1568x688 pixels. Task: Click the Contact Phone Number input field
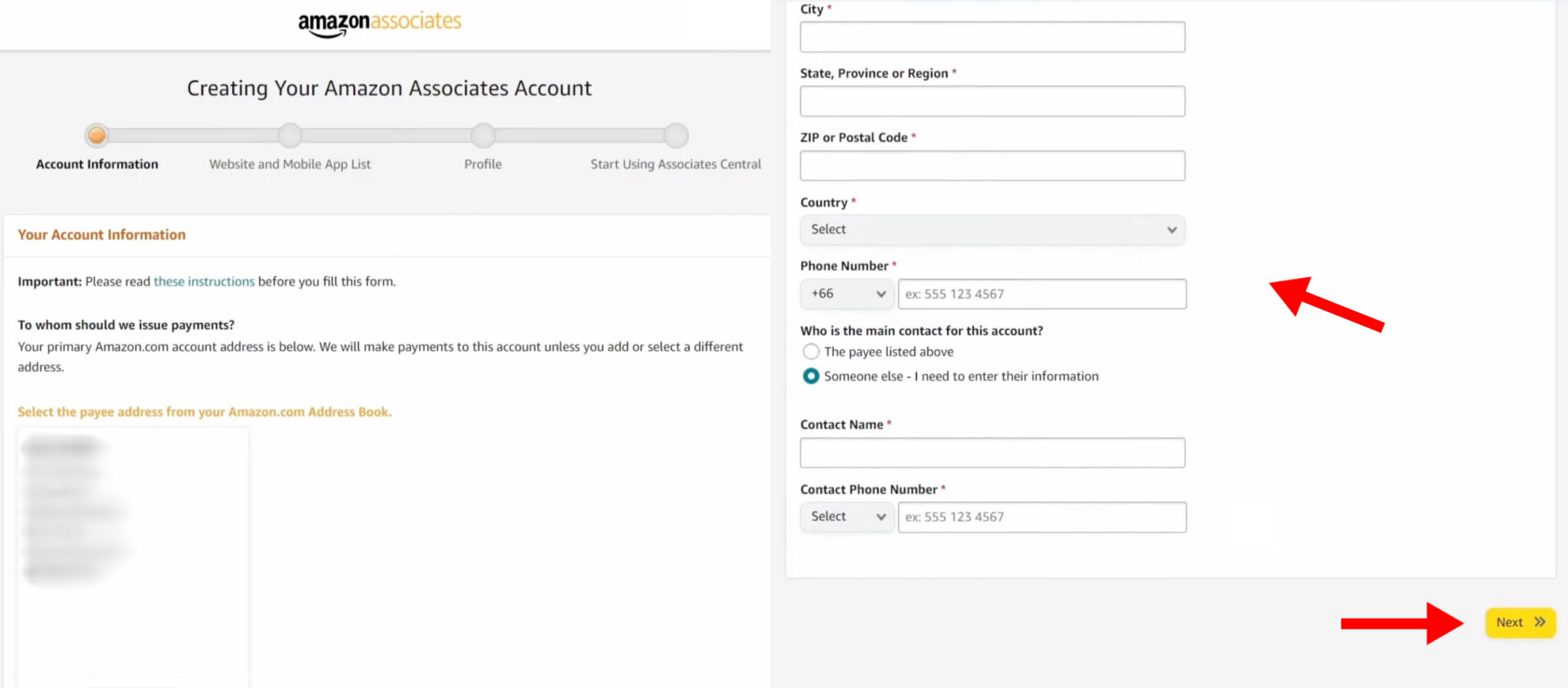1042,517
